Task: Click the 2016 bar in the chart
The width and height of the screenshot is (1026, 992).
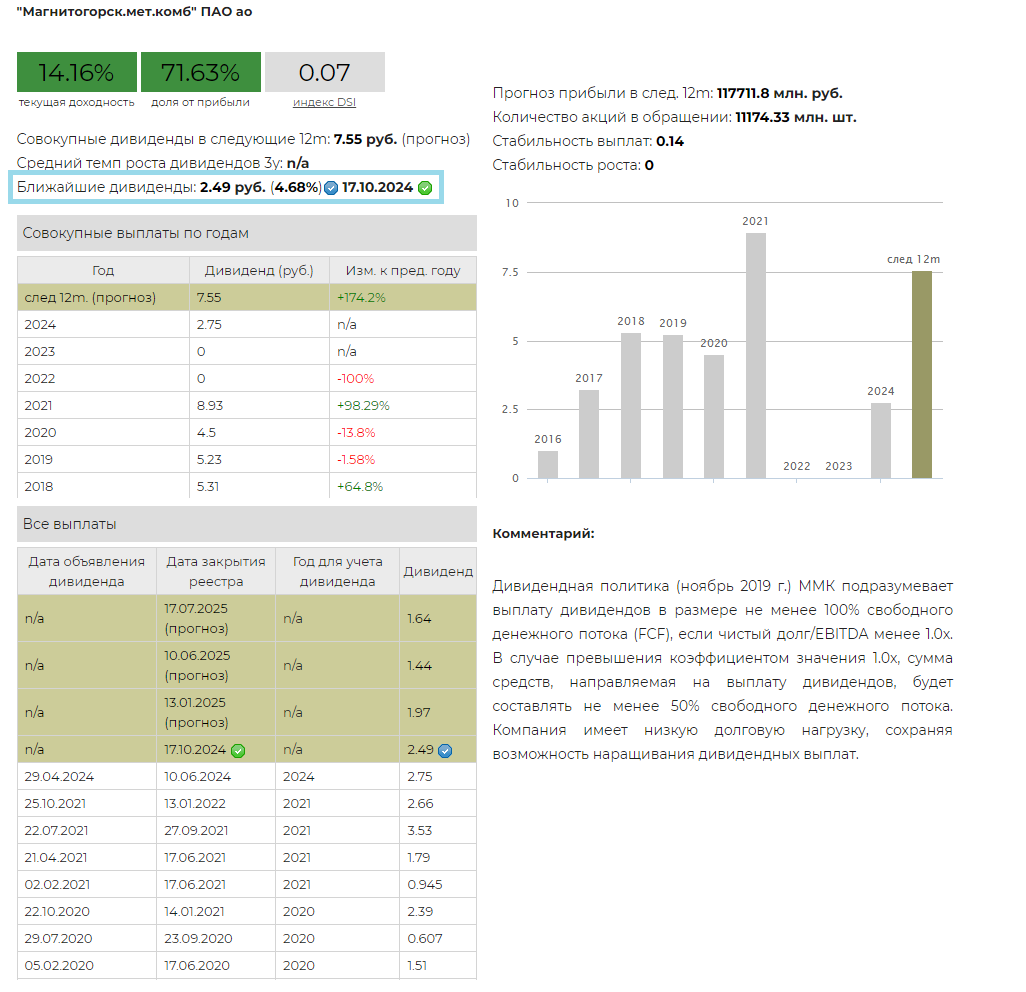Action: (548, 464)
